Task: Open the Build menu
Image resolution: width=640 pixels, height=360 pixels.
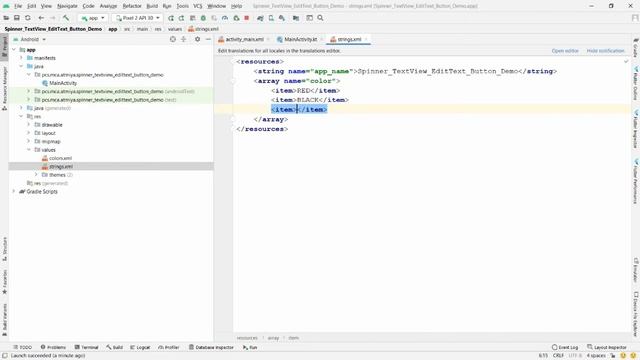Action: click(152, 6)
